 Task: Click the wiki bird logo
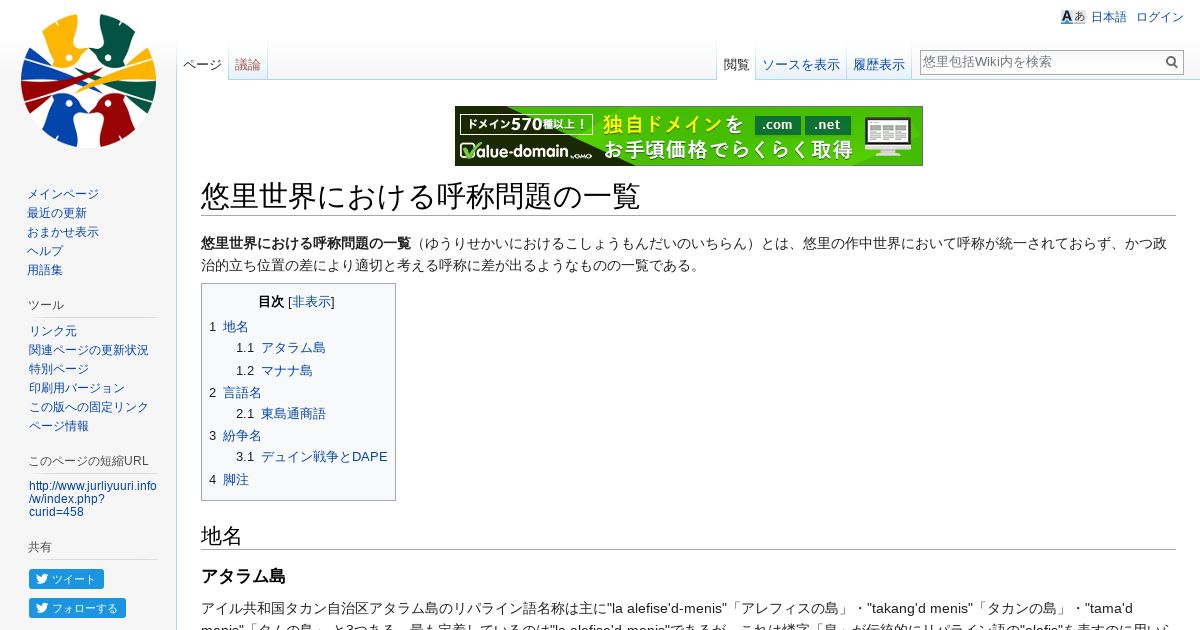88,81
